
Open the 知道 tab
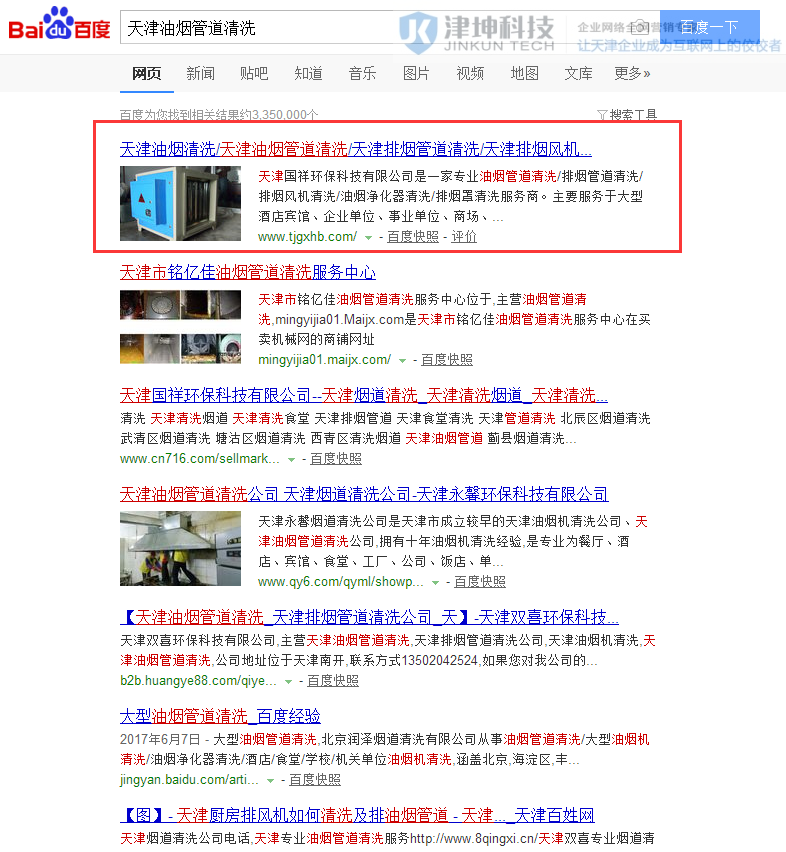click(309, 73)
